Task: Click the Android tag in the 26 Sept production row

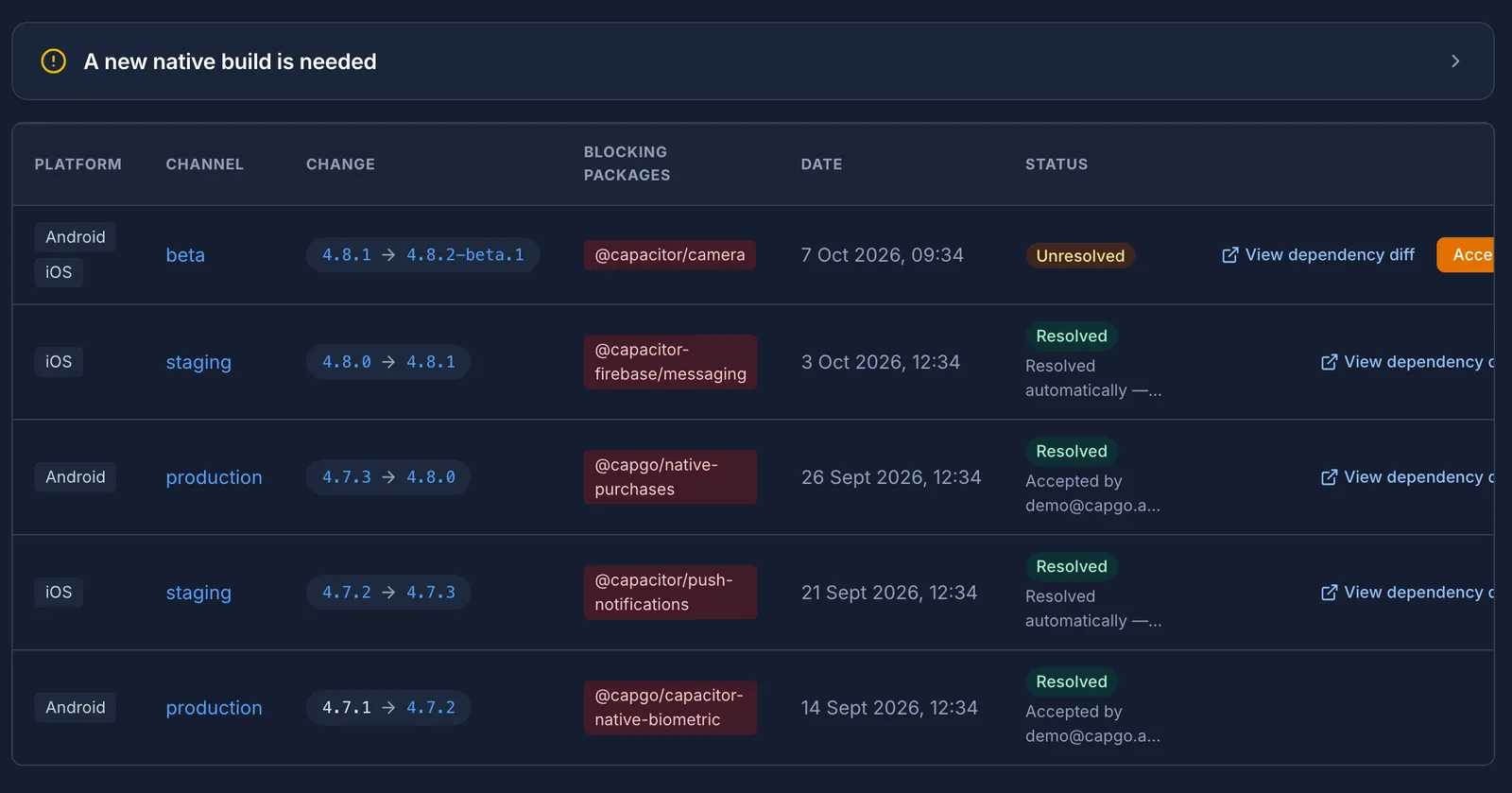Action: [76, 477]
